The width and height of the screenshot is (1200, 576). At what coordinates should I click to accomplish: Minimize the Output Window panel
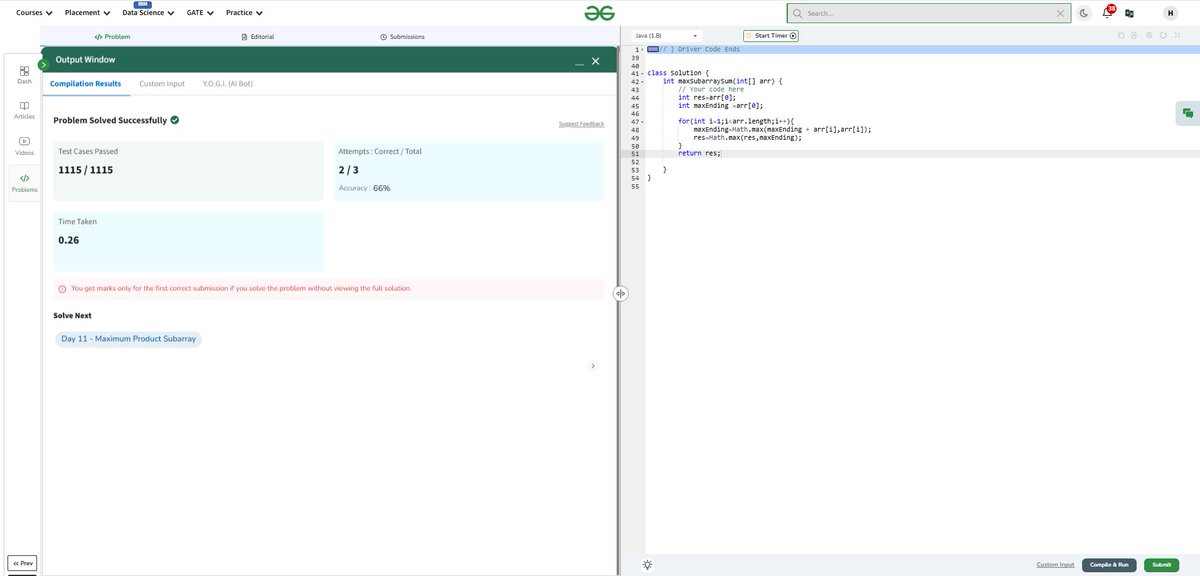point(579,63)
